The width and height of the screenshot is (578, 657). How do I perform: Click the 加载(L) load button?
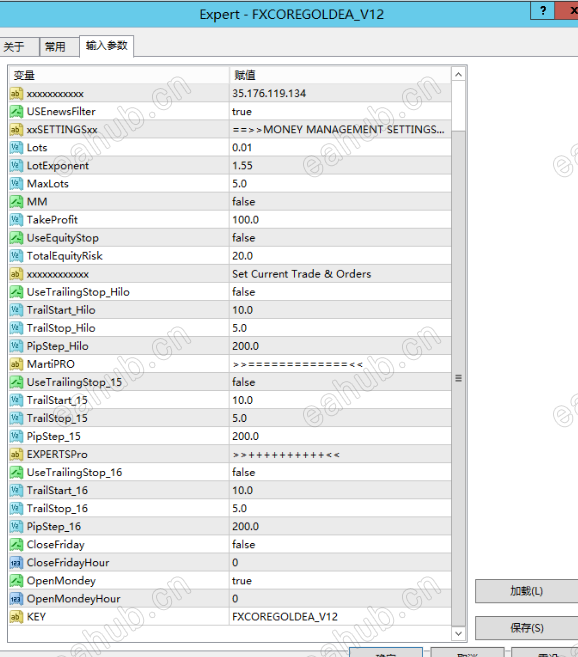(x=526, y=591)
